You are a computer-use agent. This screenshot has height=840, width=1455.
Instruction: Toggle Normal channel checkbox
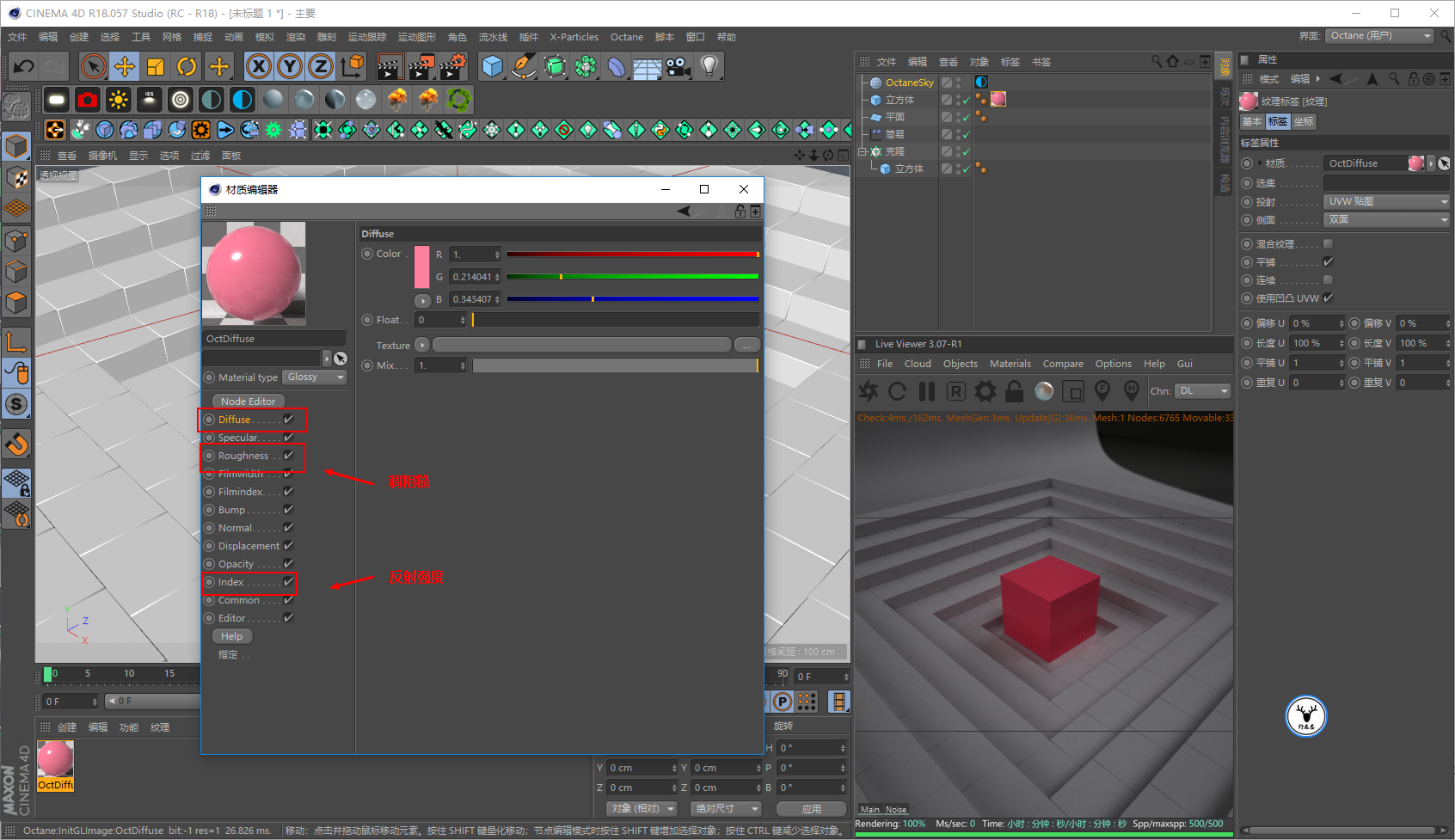tap(288, 527)
